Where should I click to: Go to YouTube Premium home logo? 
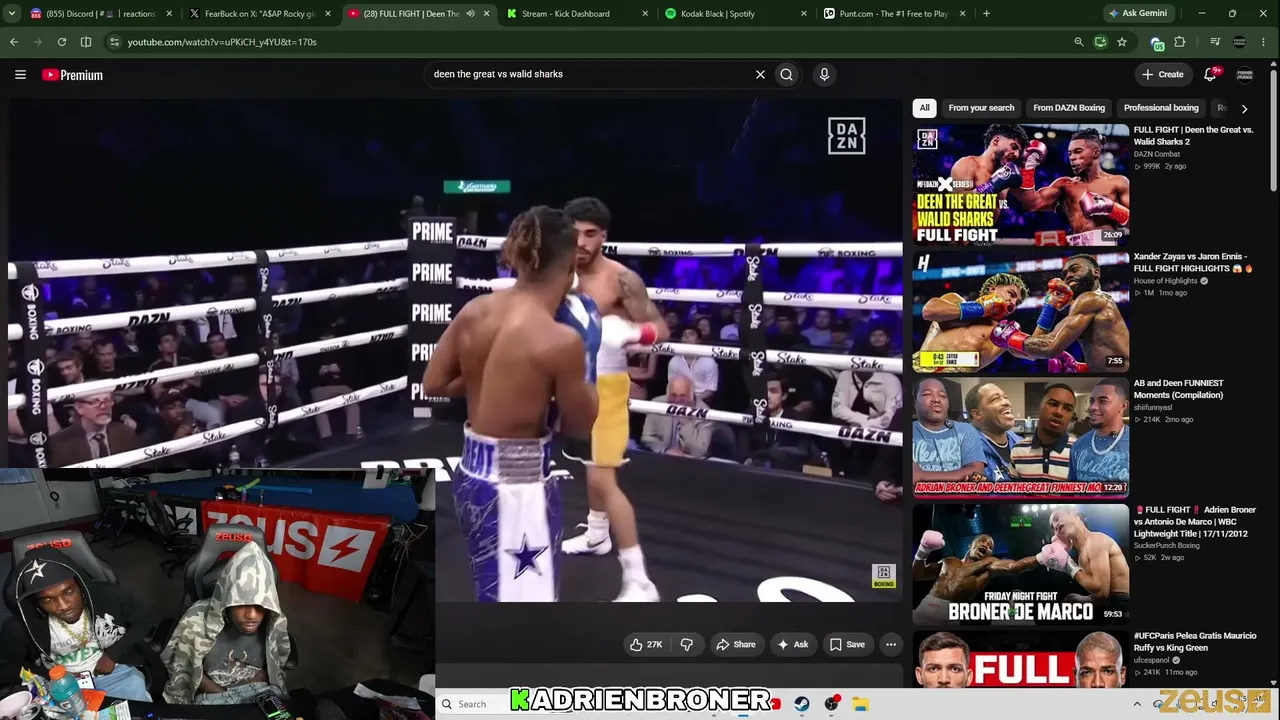pos(73,75)
